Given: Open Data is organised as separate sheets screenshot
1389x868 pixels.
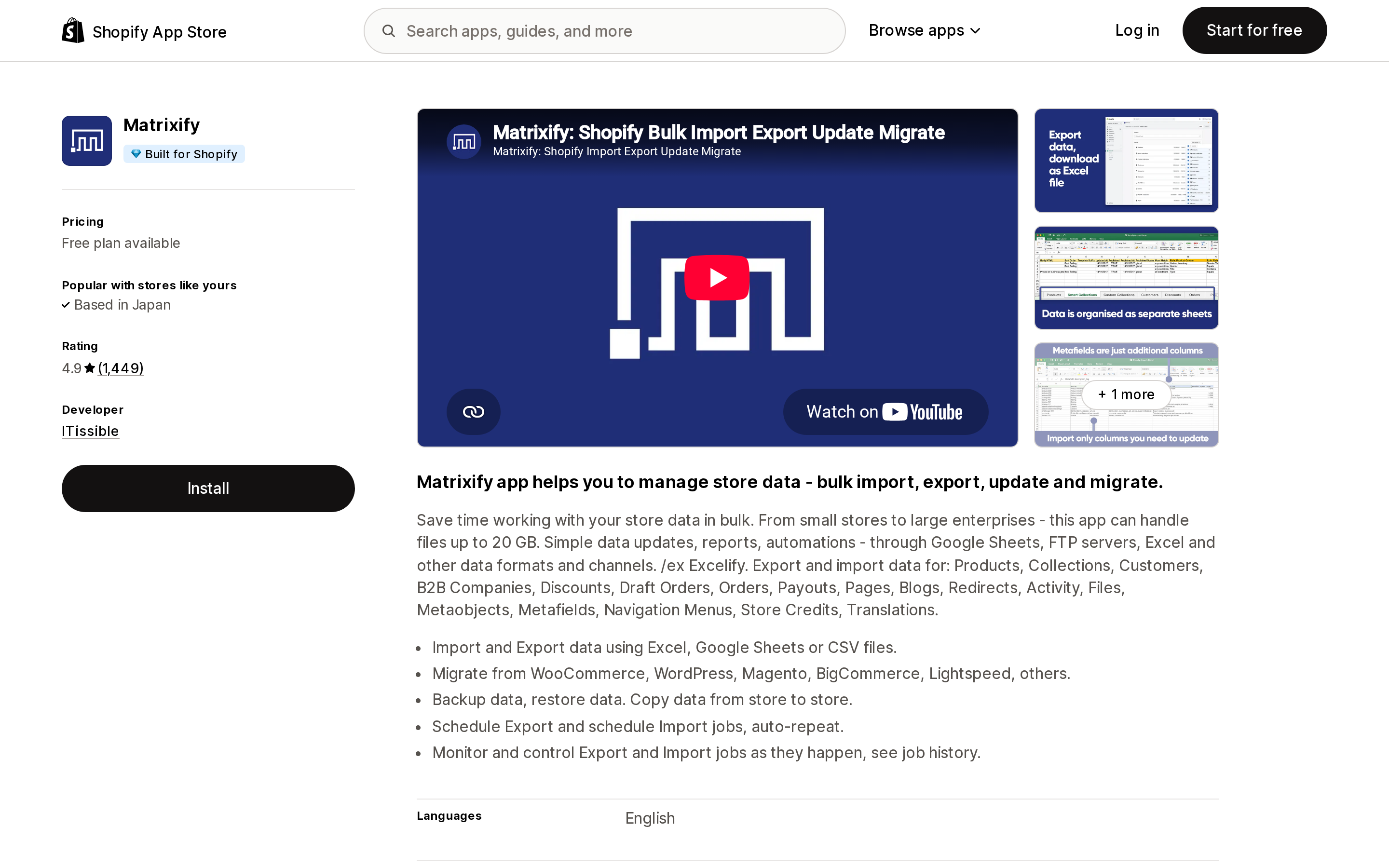Looking at the screenshot, I should [x=1126, y=278].
